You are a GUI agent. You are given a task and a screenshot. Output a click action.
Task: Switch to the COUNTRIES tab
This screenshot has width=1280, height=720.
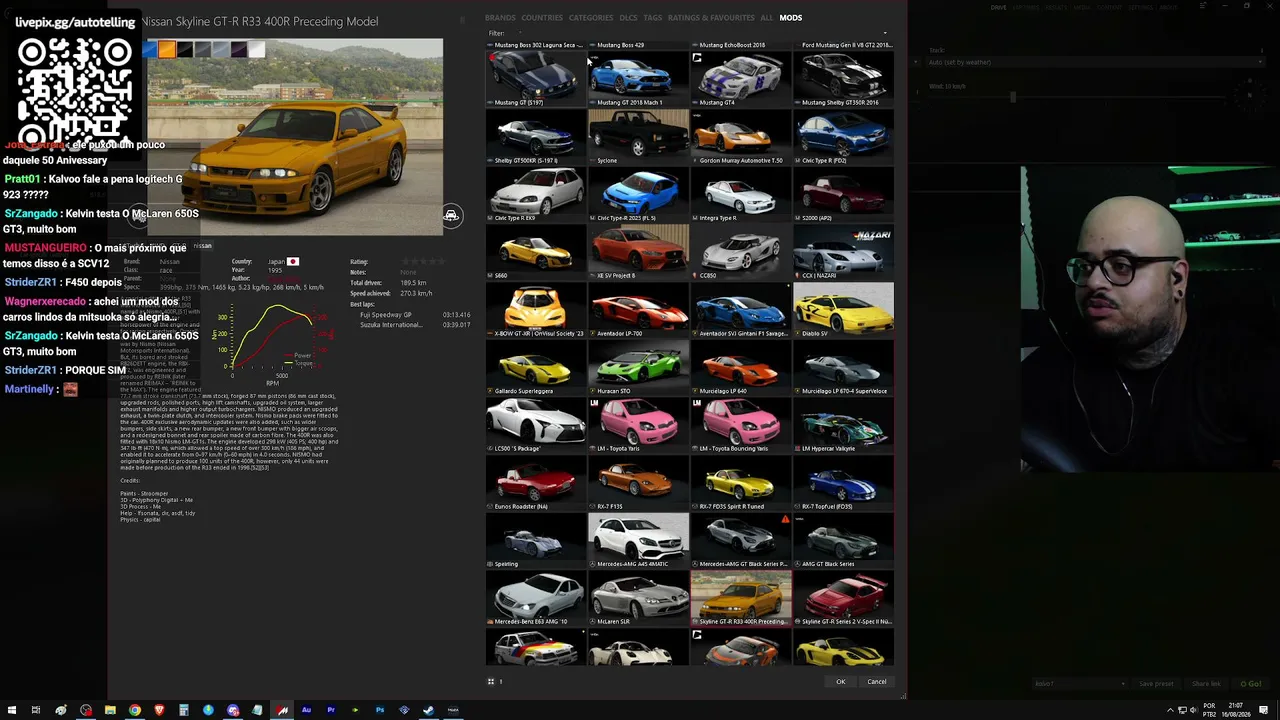542,18
